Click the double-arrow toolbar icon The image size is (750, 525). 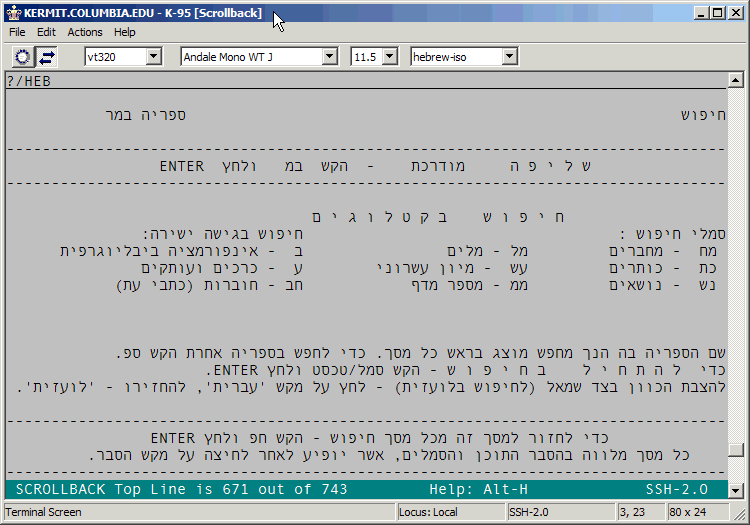pyautogui.click(x=47, y=57)
